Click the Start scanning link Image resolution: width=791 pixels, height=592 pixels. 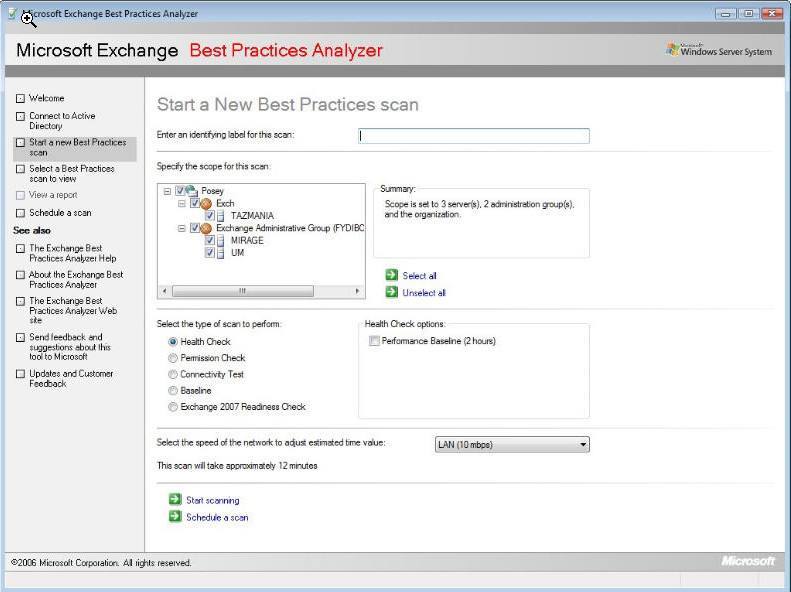(213, 500)
